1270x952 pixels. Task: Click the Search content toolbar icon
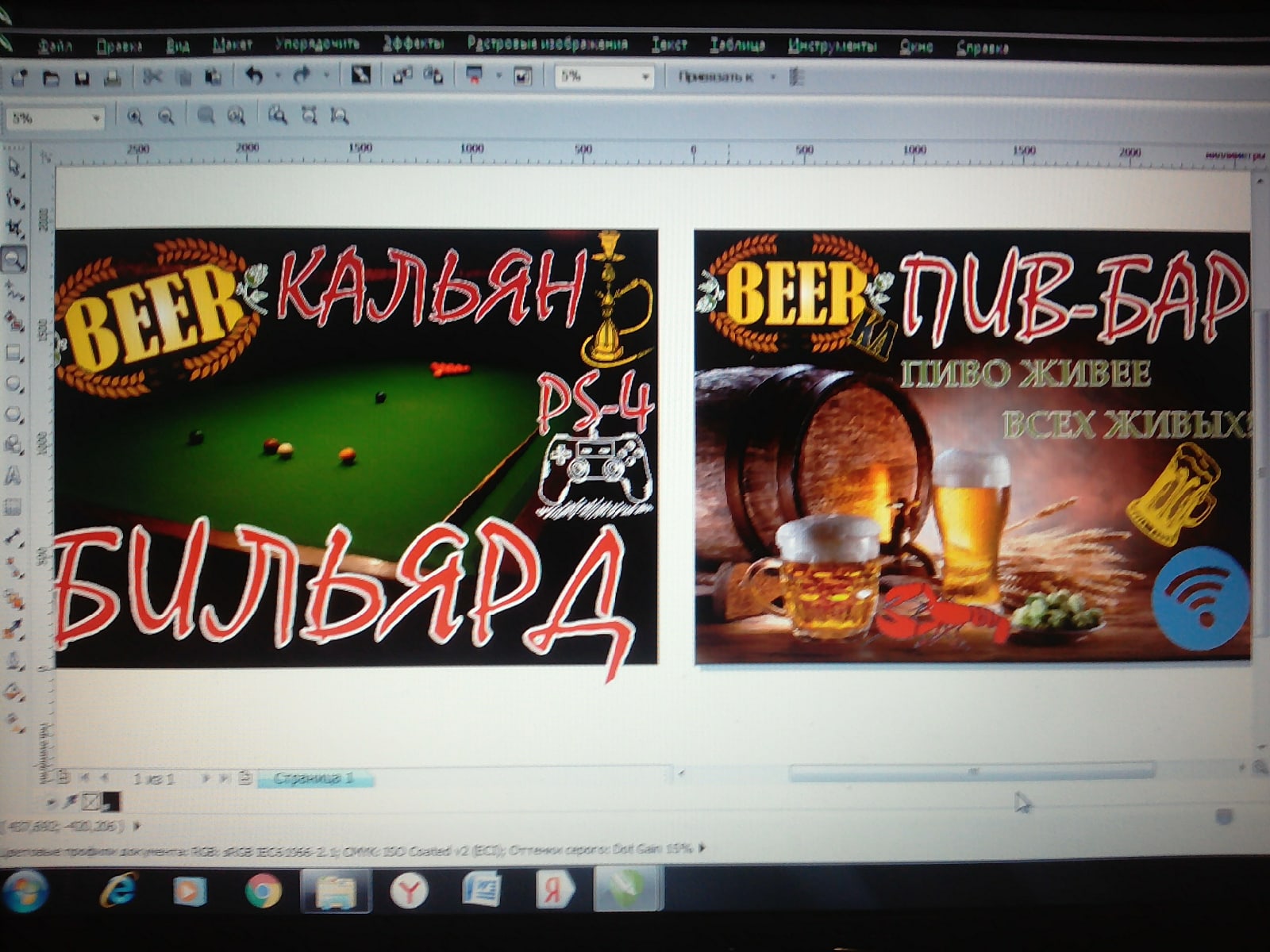click(x=361, y=75)
